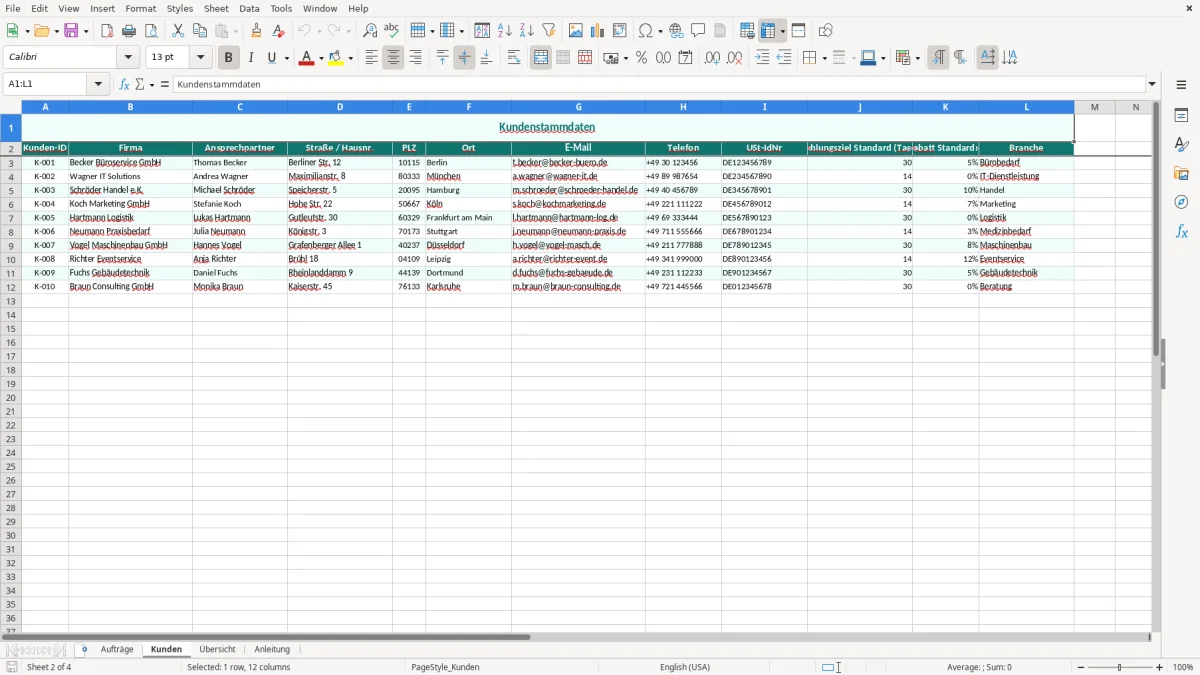Click Increase Indent icon
1200x675 pixels.
click(762, 58)
